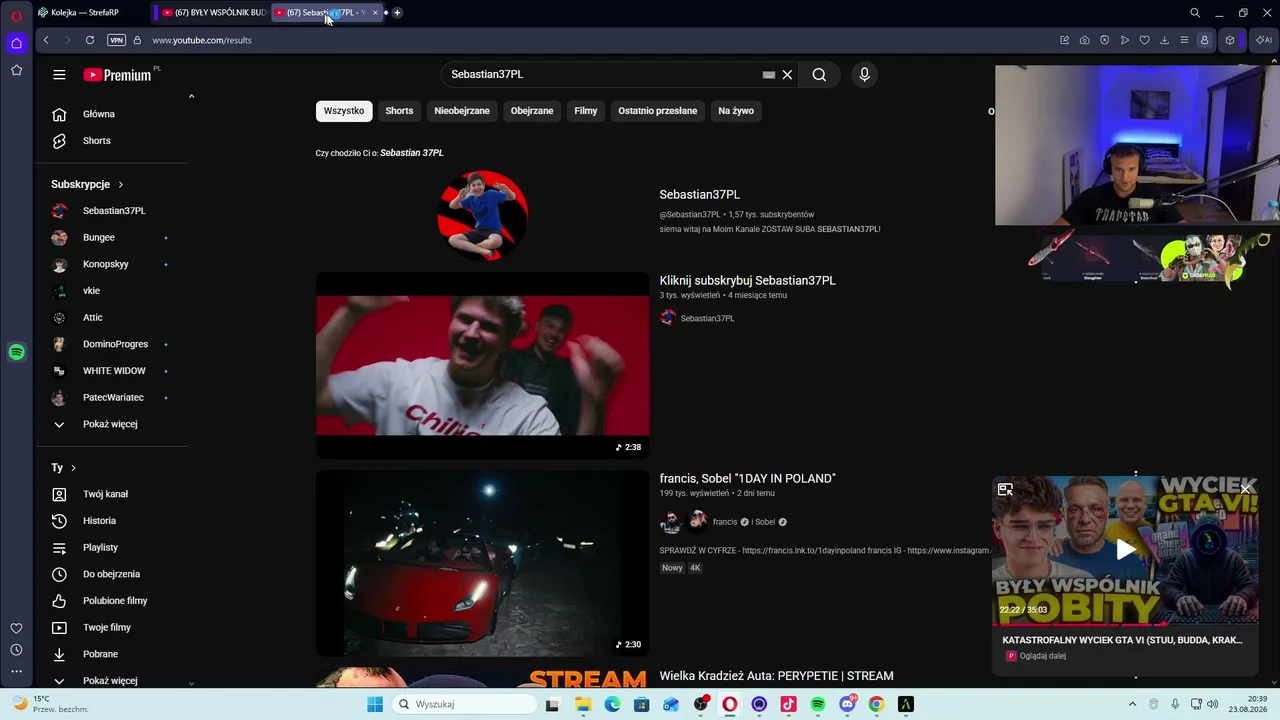This screenshot has width=1280, height=720.
Task: Select the Filmy filter chip
Action: coord(586,111)
